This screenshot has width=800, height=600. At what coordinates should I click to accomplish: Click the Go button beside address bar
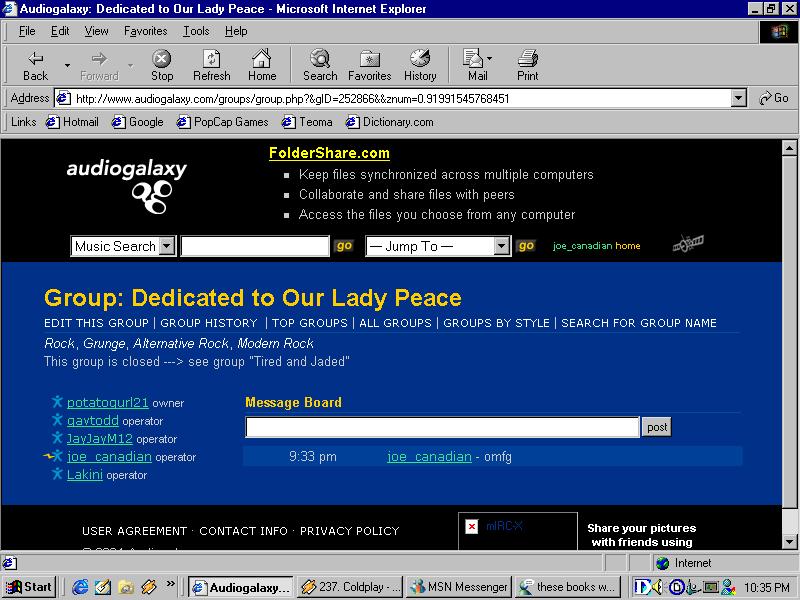774,98
